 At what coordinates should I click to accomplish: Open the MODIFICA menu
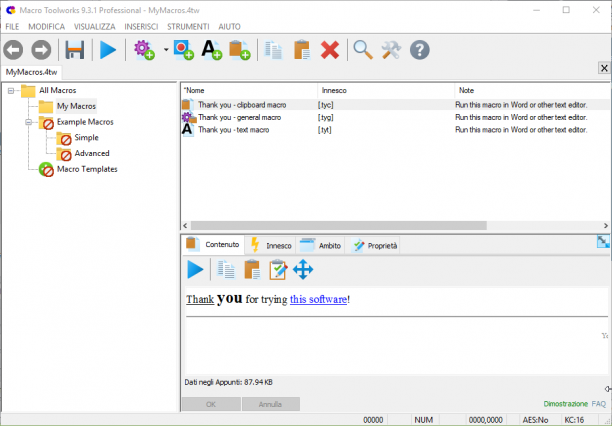point(46,27)
